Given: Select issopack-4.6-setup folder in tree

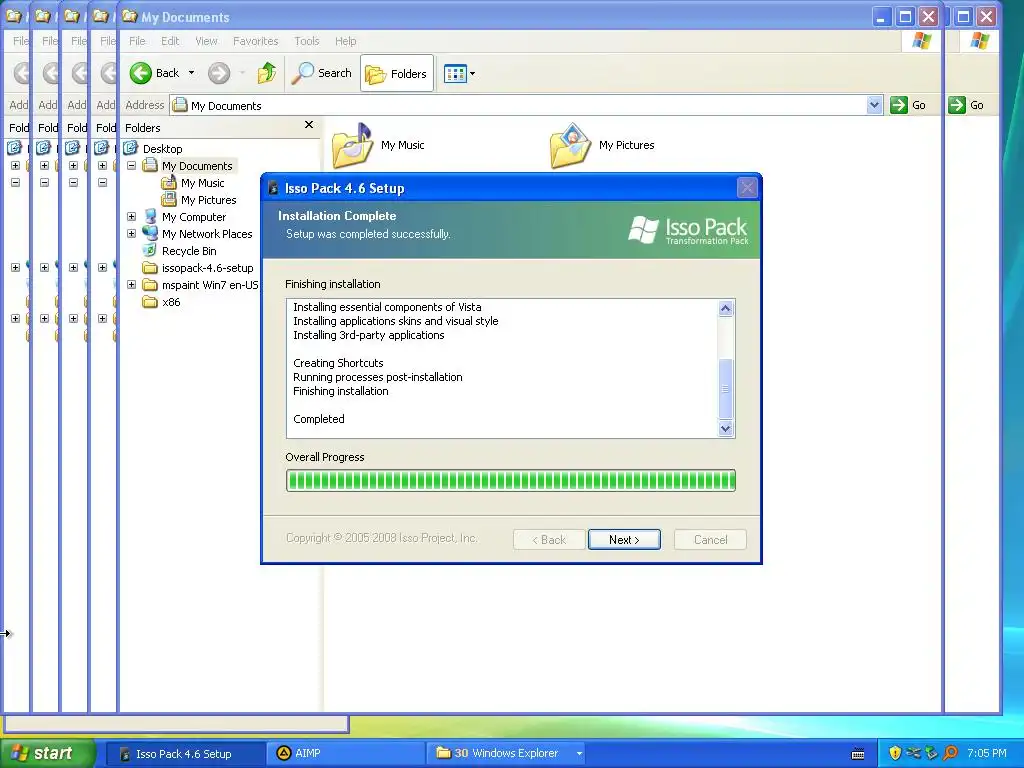Looking at the screenshot, I should tap(207, 268).
